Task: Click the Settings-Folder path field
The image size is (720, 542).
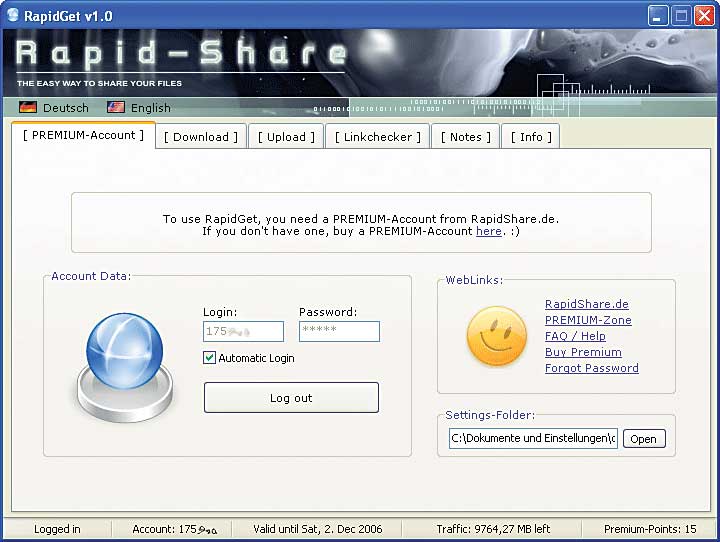Action: (x=534, y=438)
